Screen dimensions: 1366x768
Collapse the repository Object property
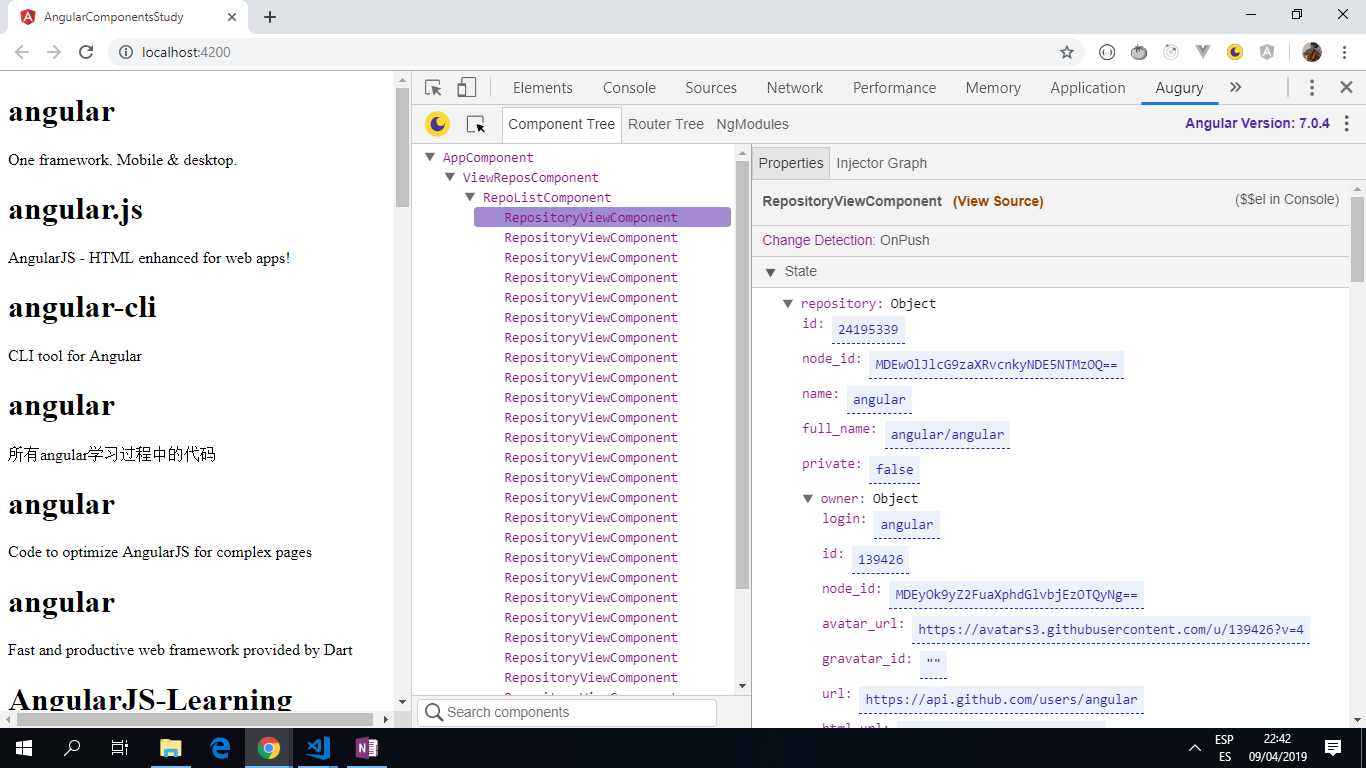point(788,303)
